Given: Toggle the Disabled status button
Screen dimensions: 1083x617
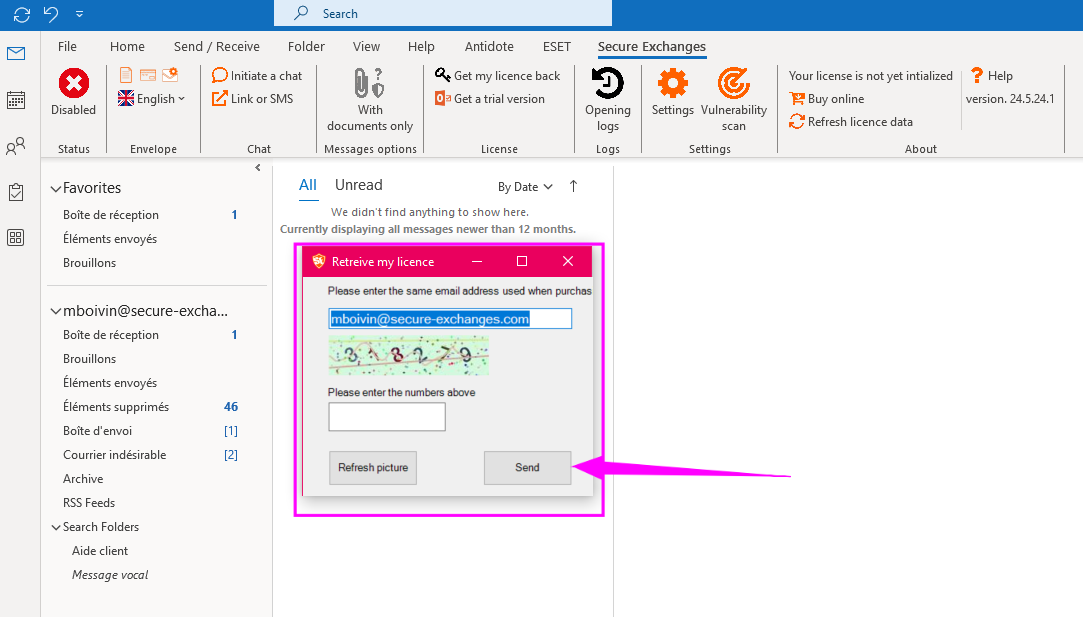Looking at the screenshot, I should tap(73, 92).
